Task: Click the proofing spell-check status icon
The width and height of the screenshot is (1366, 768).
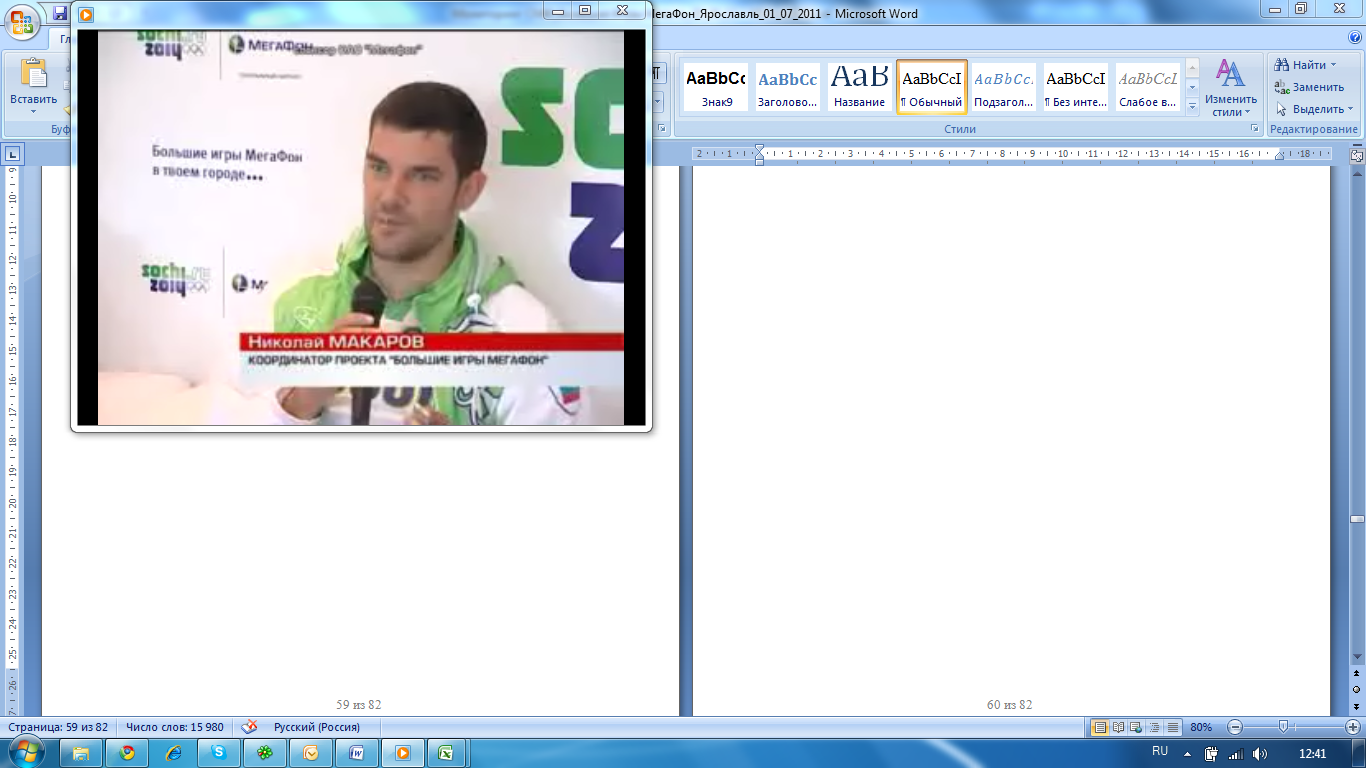Action: (249, 727)
